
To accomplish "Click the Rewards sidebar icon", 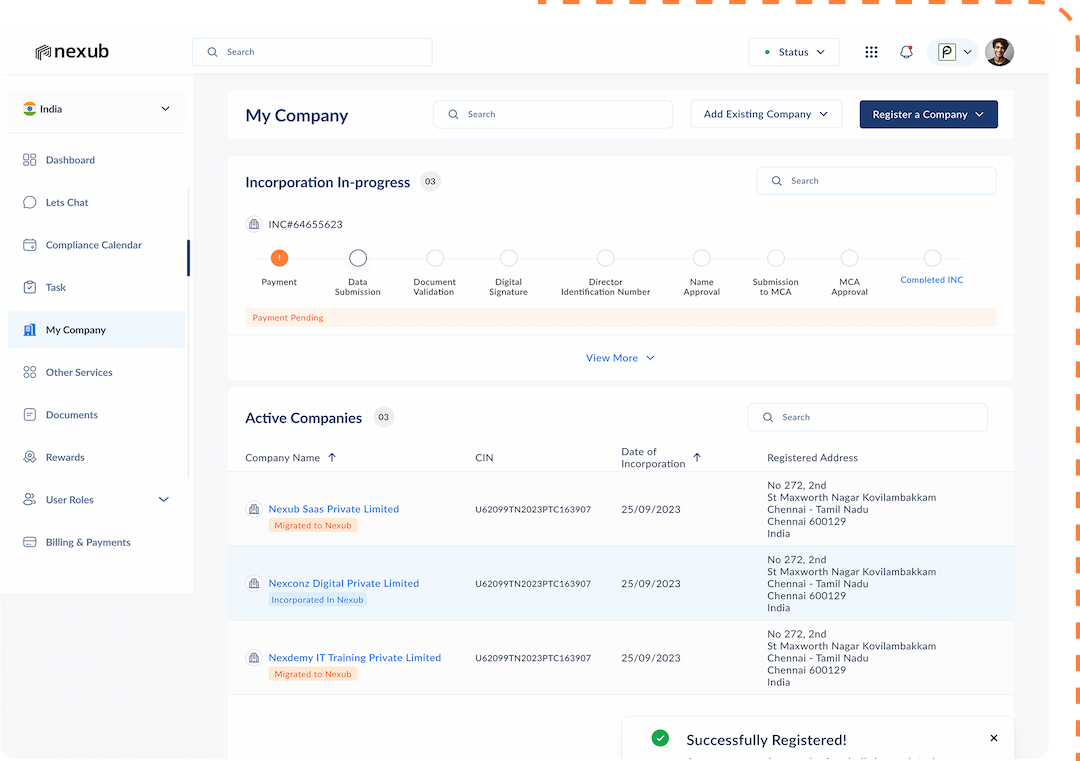I will pos(30,457).
